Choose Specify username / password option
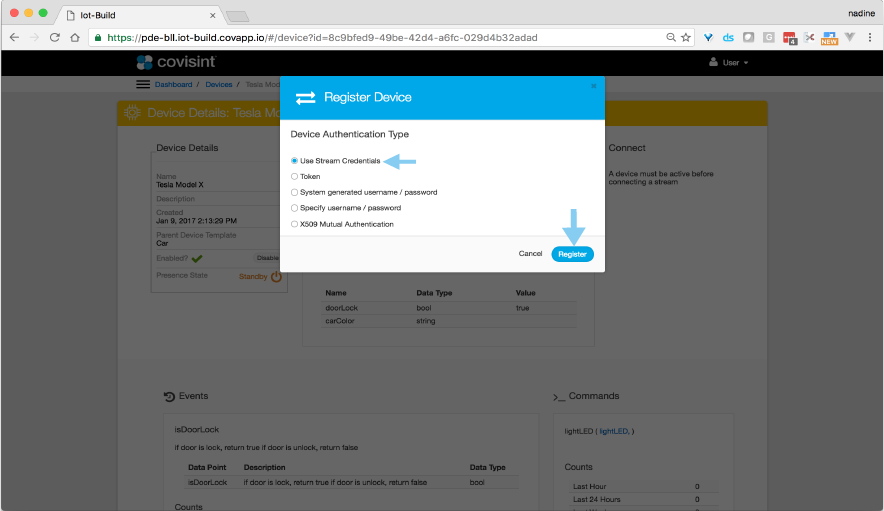 294,208
